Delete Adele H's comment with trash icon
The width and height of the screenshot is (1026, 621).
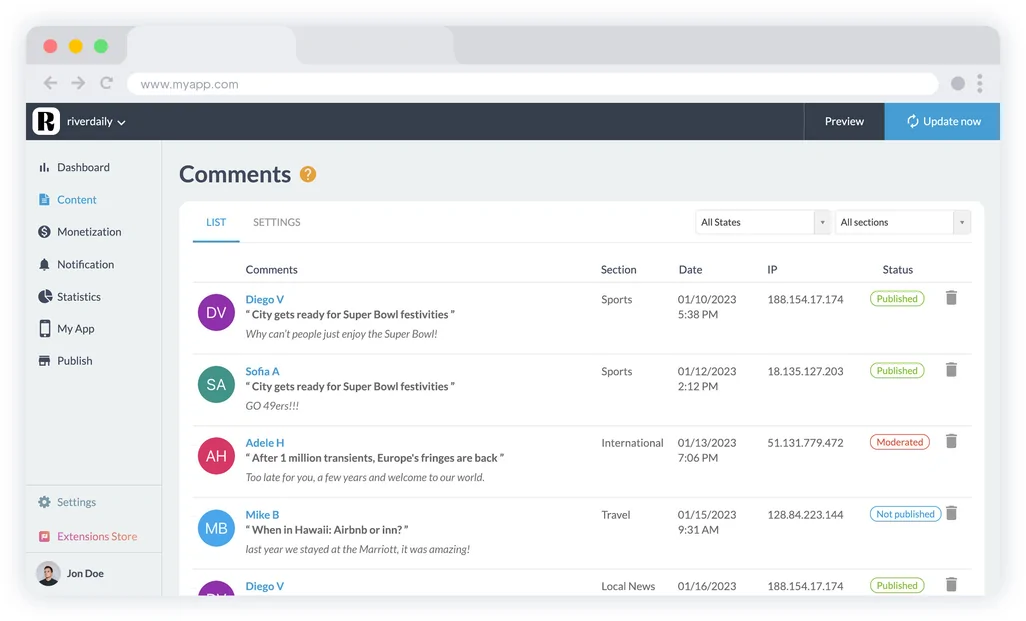951,441
